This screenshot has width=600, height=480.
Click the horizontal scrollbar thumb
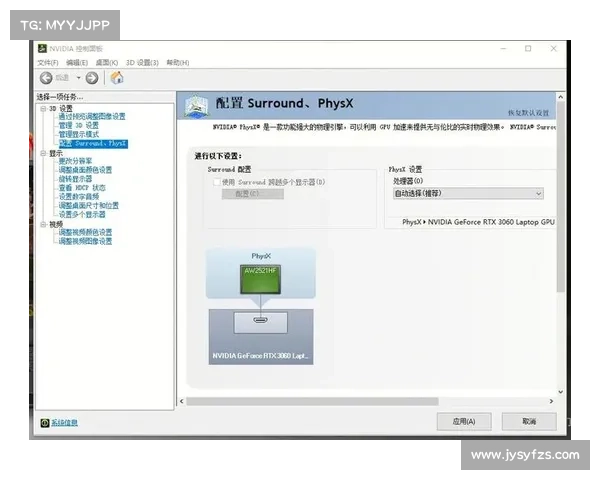pyautogui.click(x=312, y=401)
